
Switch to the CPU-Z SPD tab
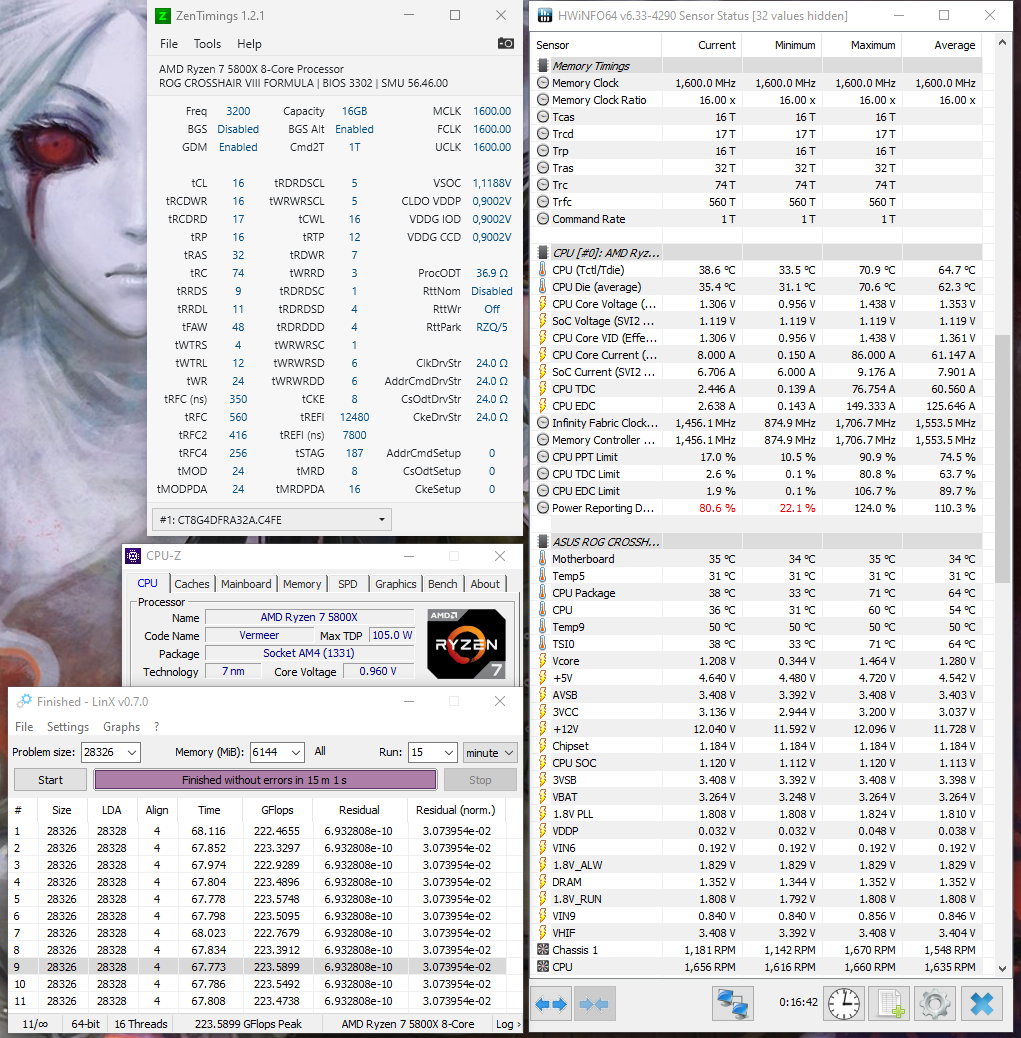[x=348, y=584]
